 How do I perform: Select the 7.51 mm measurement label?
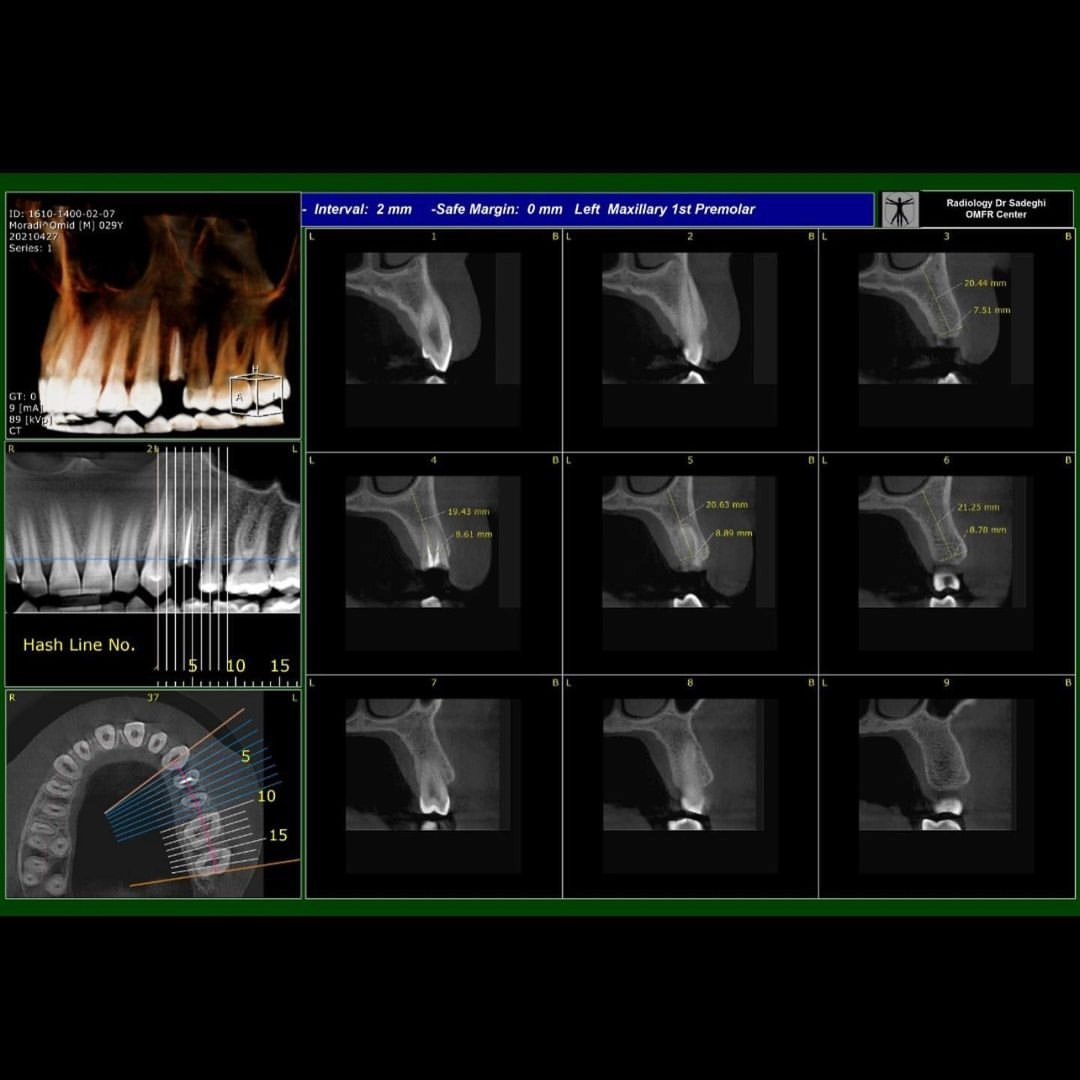tap(992, 310)
